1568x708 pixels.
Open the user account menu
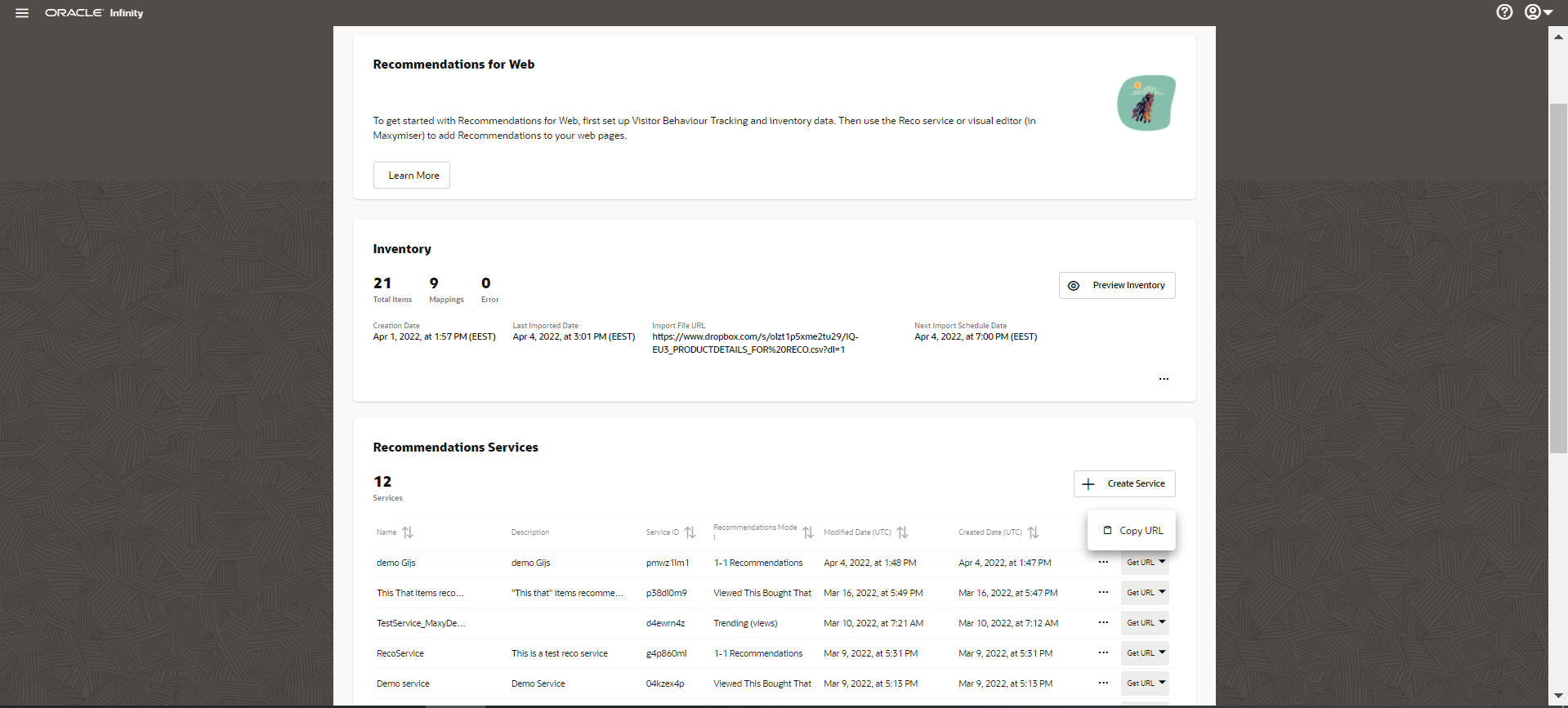pos(1539,12)
